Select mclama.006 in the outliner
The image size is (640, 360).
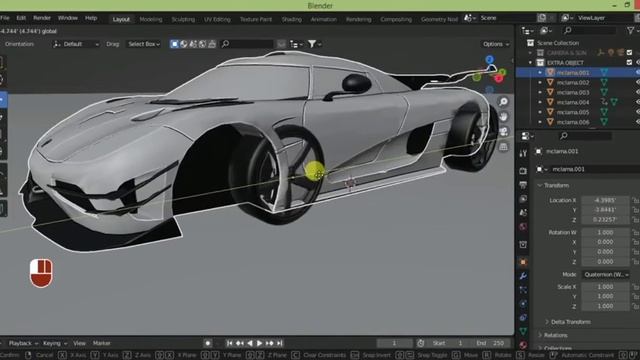coord(573,122)
